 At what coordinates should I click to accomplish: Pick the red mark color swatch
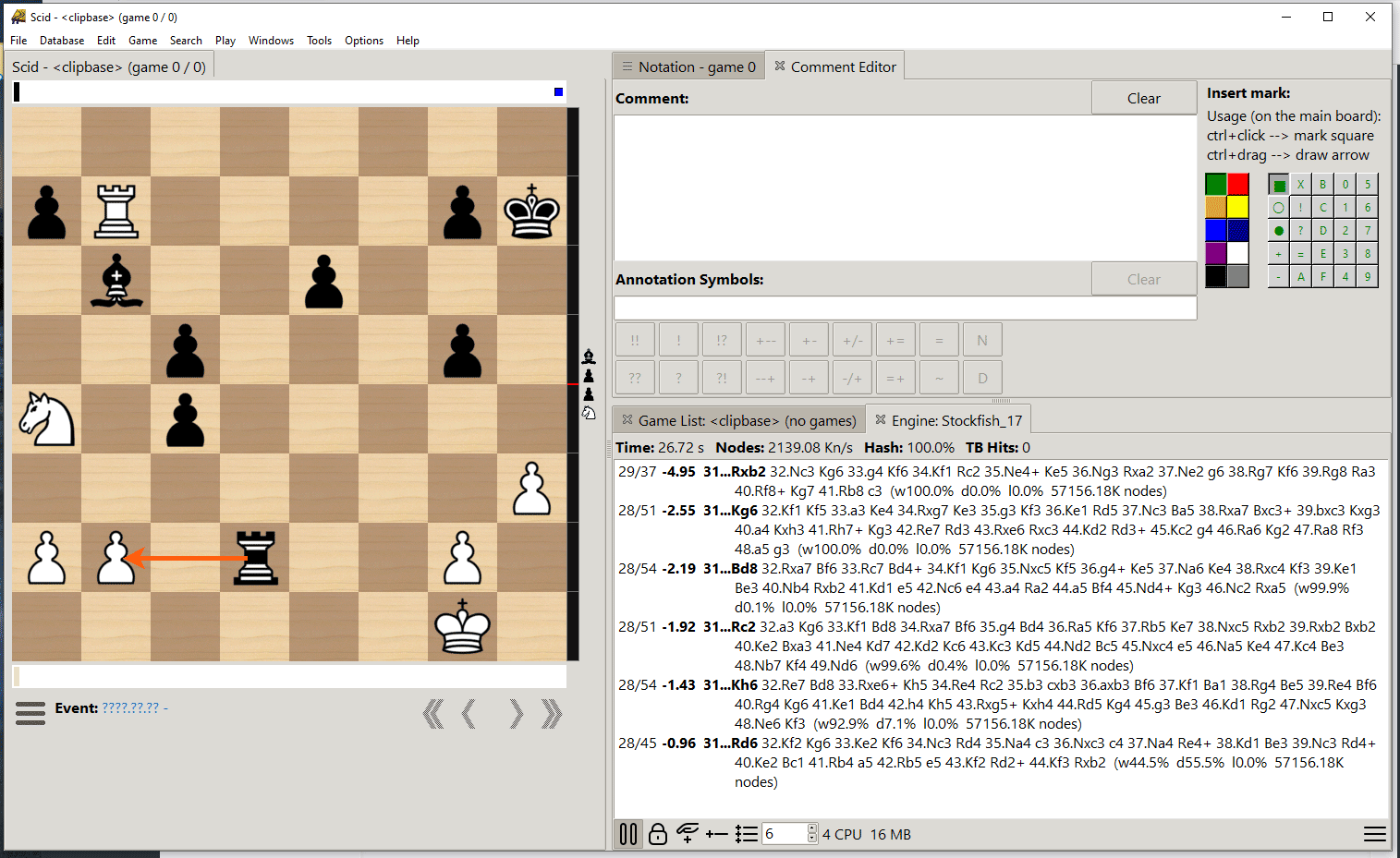tap(1237, 184)
